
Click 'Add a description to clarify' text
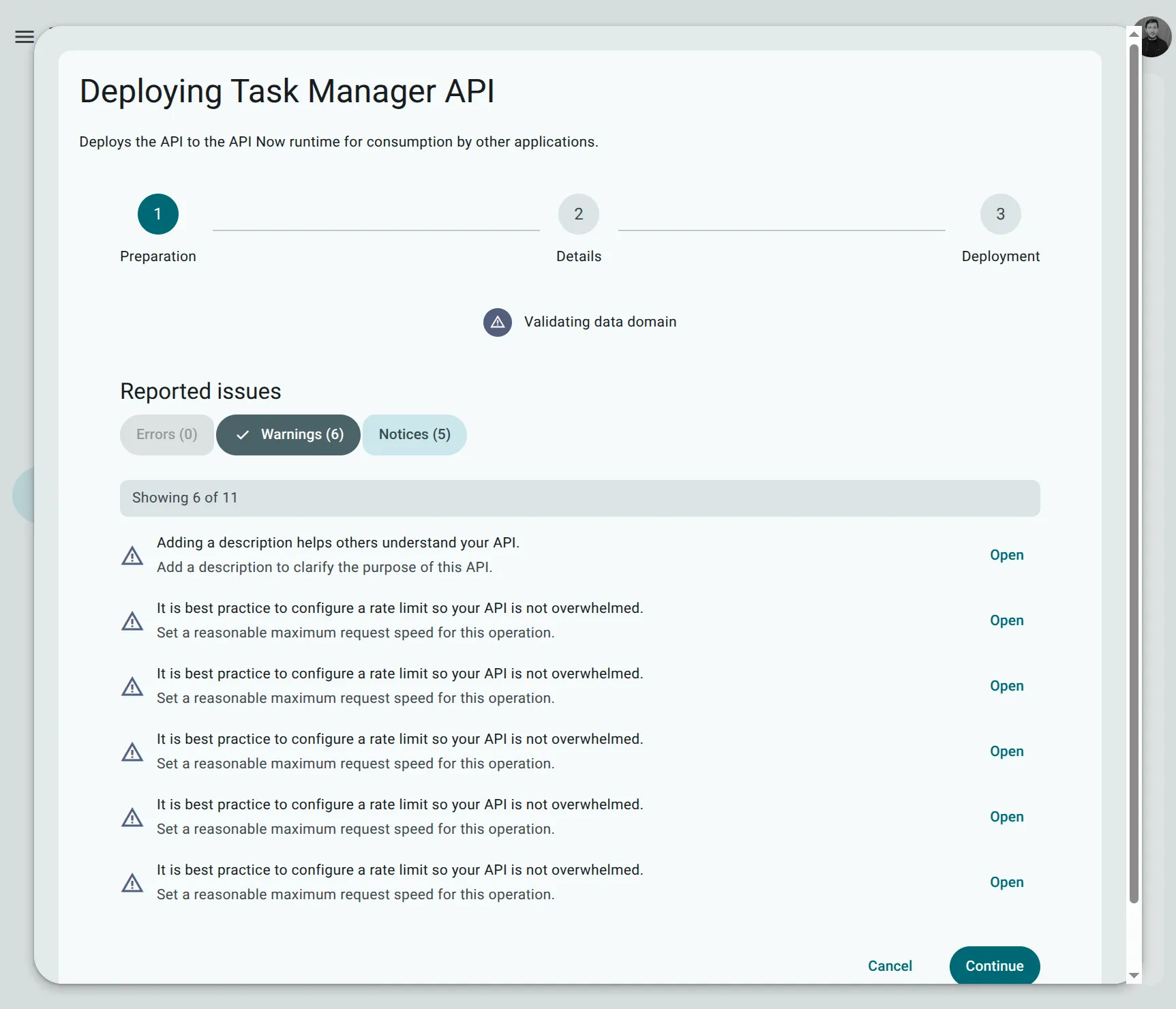tap(325, 567)
